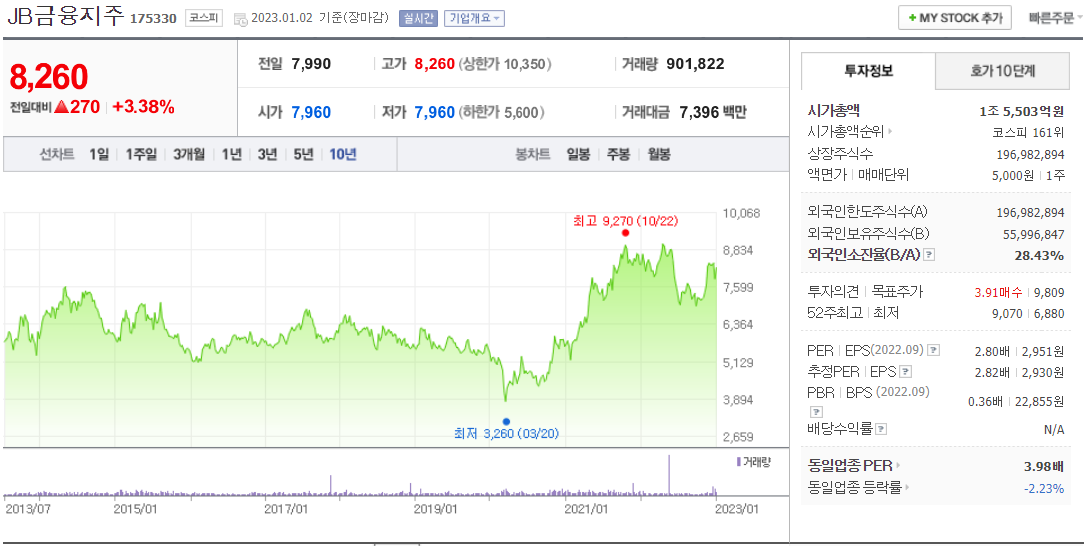The height and width of the screenshot is (546, 1087).
Task: Click the 목표주가 link
Action: (x=897, y=292)
